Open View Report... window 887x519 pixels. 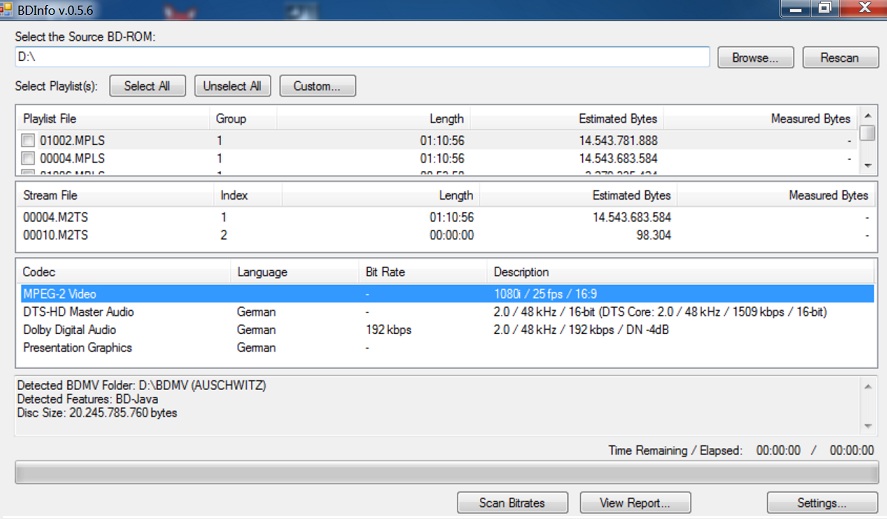click(x=634, y=502)
